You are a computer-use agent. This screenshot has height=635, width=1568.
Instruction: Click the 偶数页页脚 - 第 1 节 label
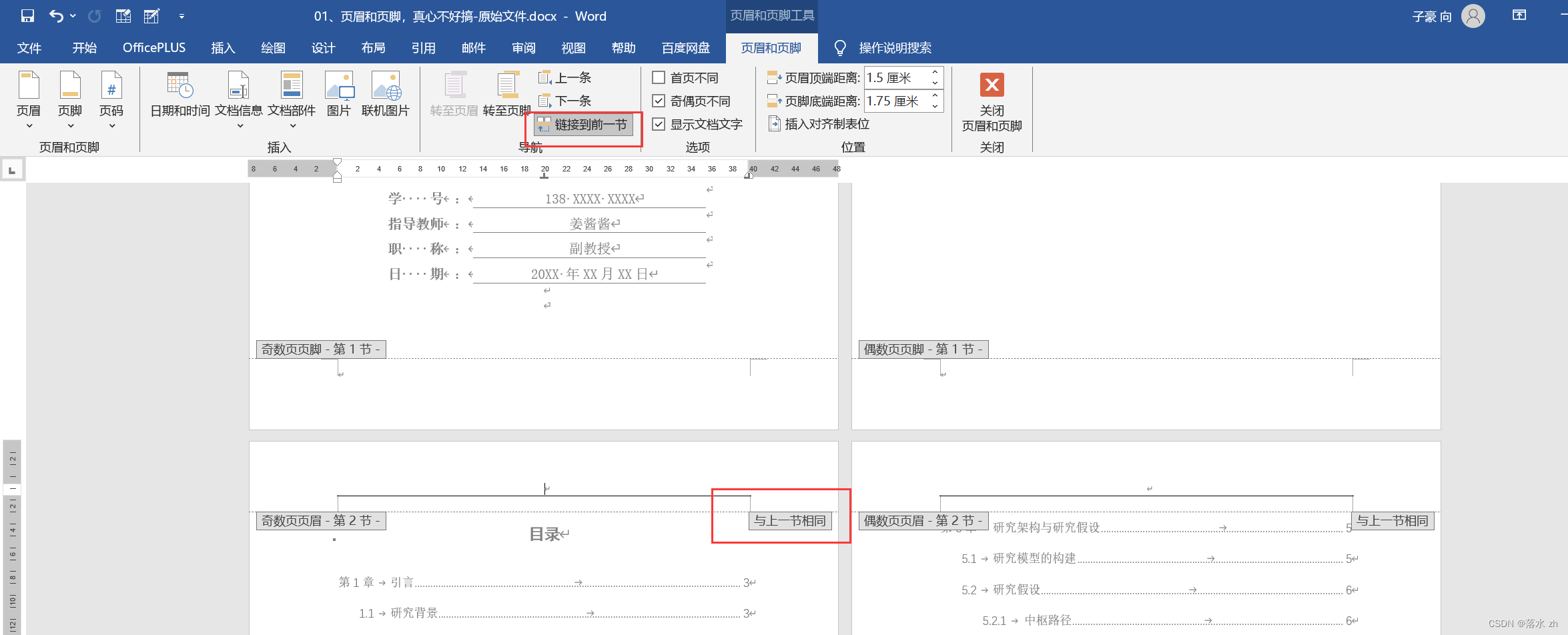click(x=923, y=350)
